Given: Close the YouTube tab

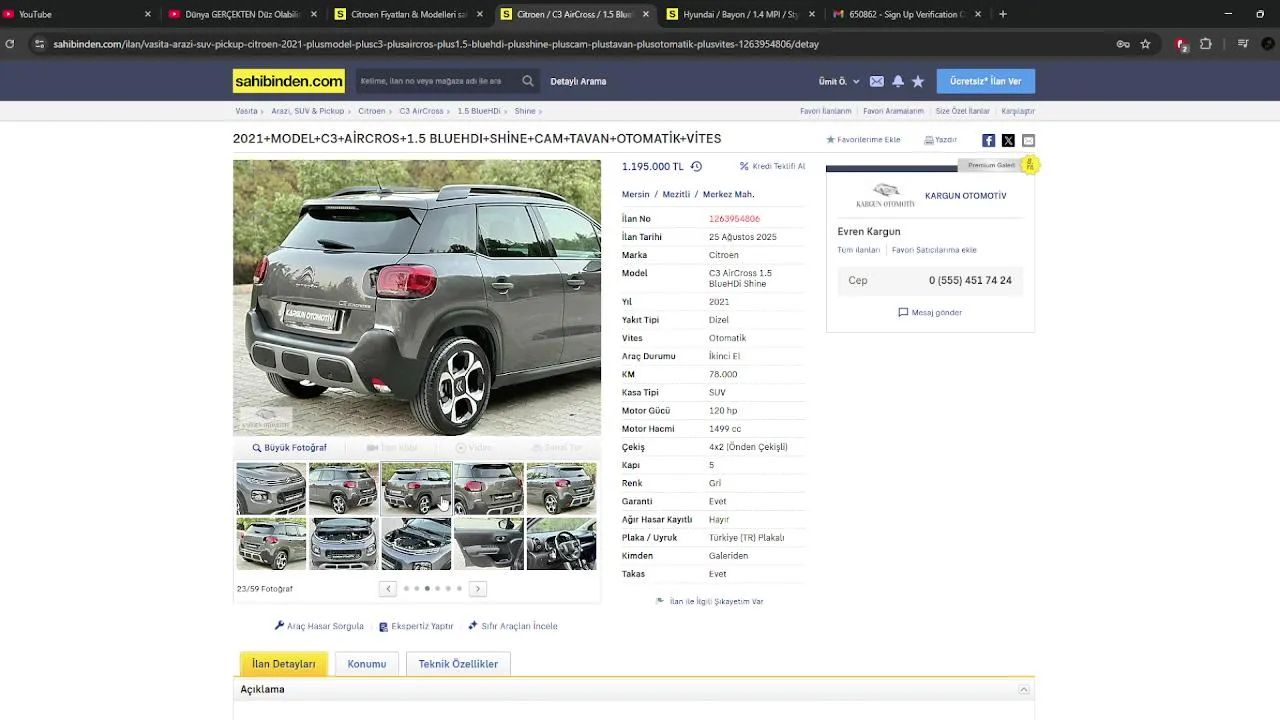Looking at the screenshot, I should (x=148, y=14).
